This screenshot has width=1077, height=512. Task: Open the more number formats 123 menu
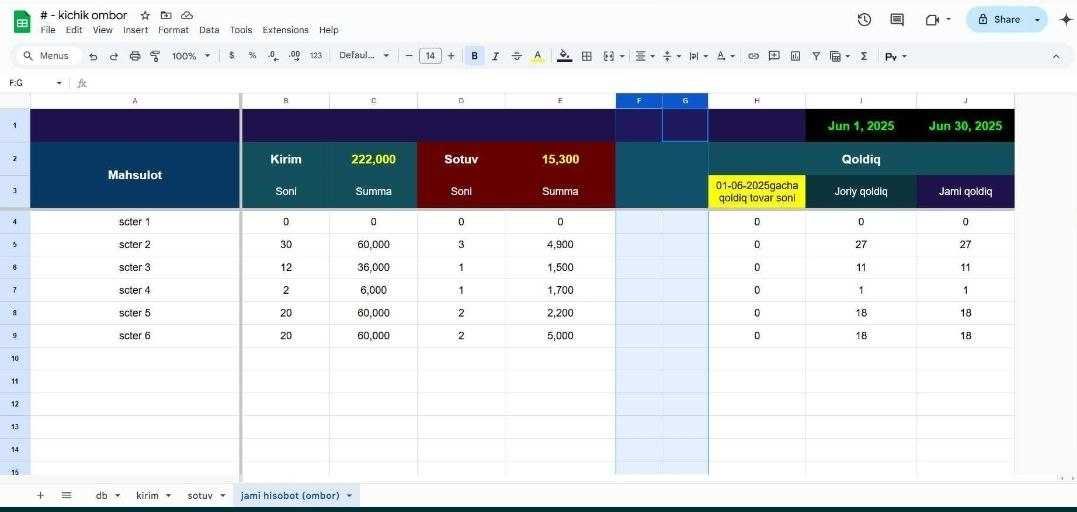315,56
